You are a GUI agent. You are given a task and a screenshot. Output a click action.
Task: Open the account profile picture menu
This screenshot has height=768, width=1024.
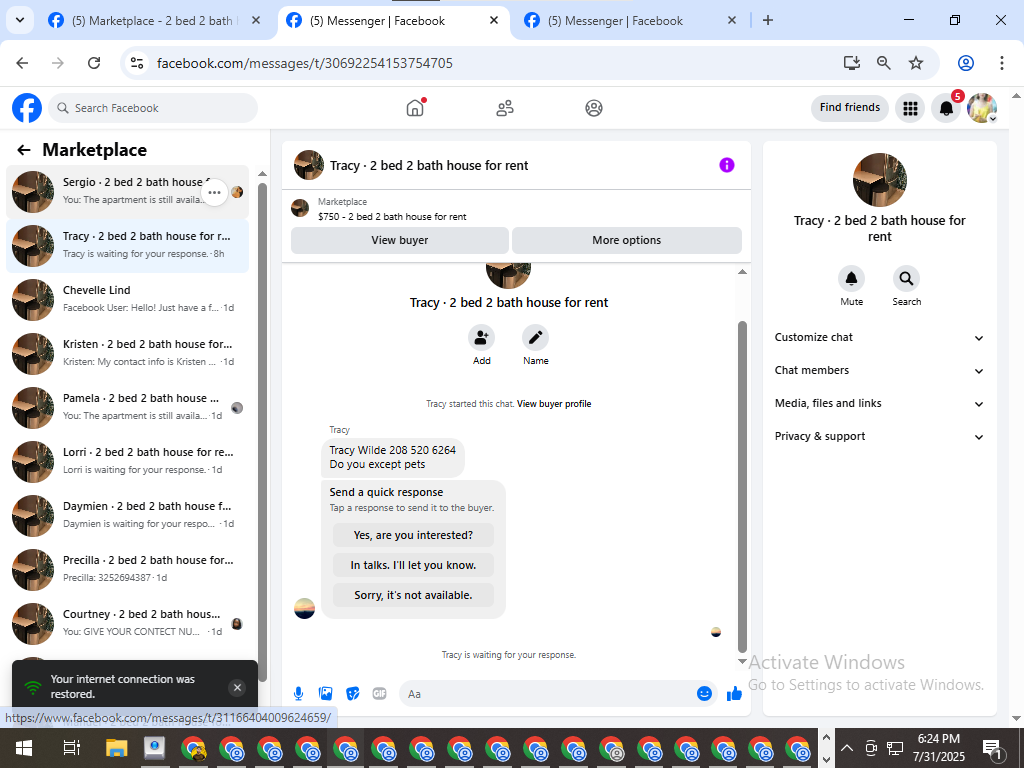click(982, 108)
